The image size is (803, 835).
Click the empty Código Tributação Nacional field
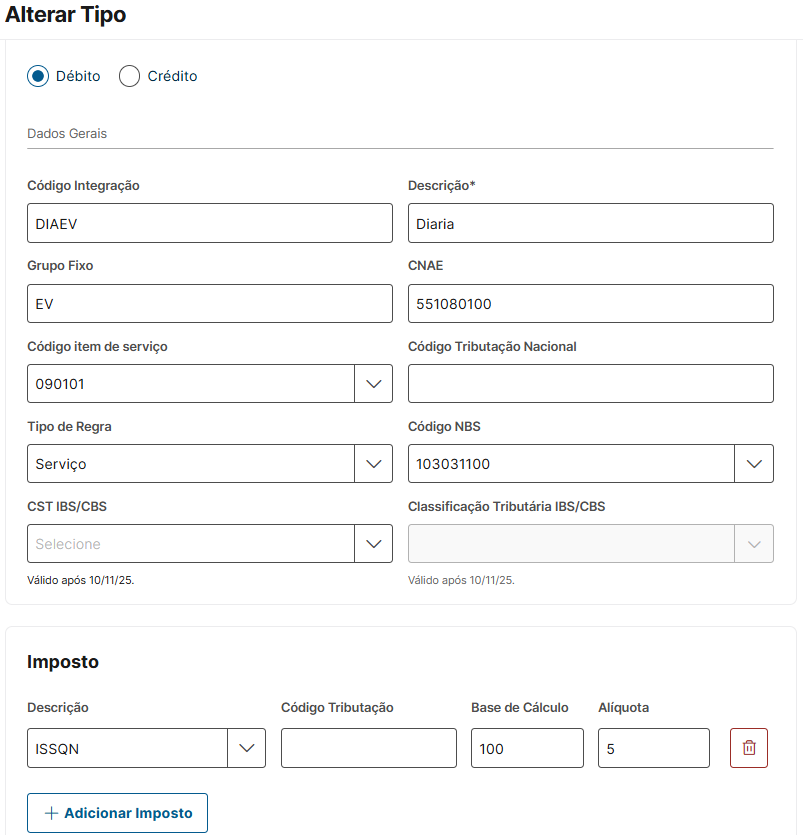click(x=590, y=384)
